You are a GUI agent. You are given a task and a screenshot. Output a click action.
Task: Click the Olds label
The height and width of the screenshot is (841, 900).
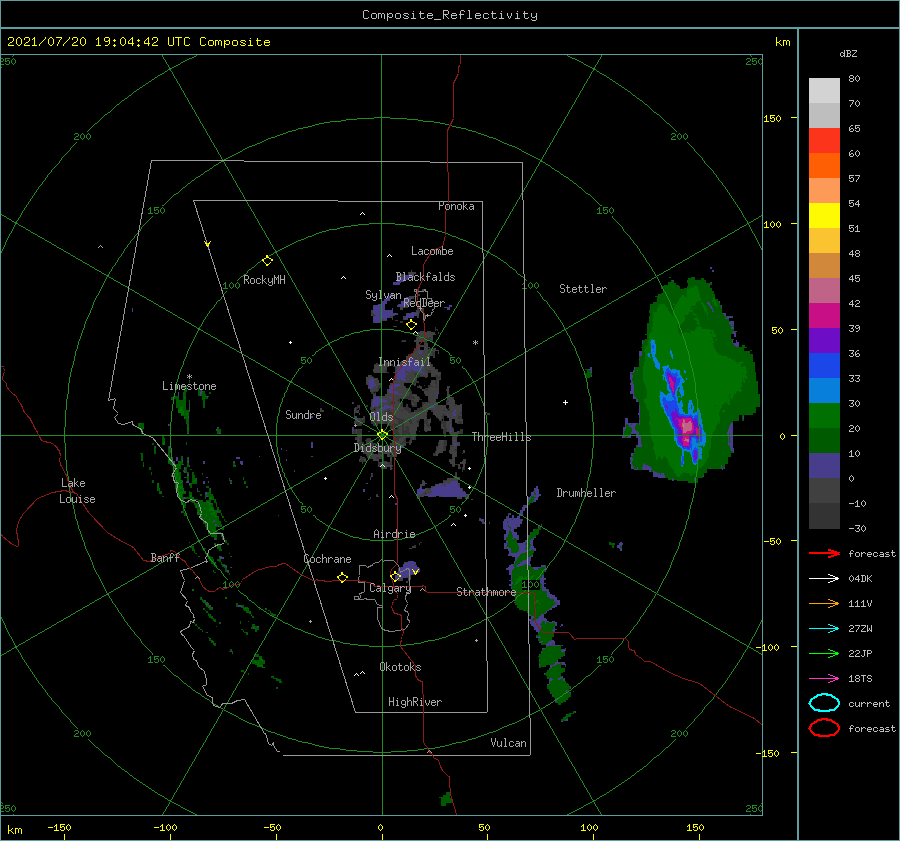pyautogui.click(x=381, y=417)
